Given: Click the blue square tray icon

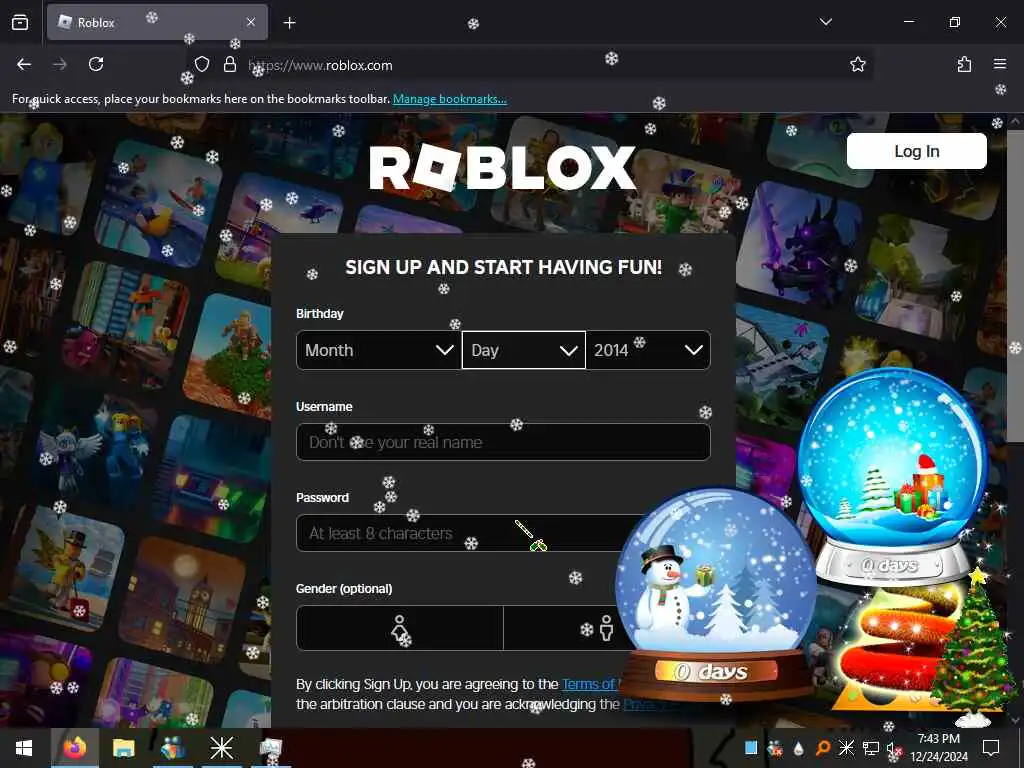Looking at the screenshot, I should coord(751,748).
